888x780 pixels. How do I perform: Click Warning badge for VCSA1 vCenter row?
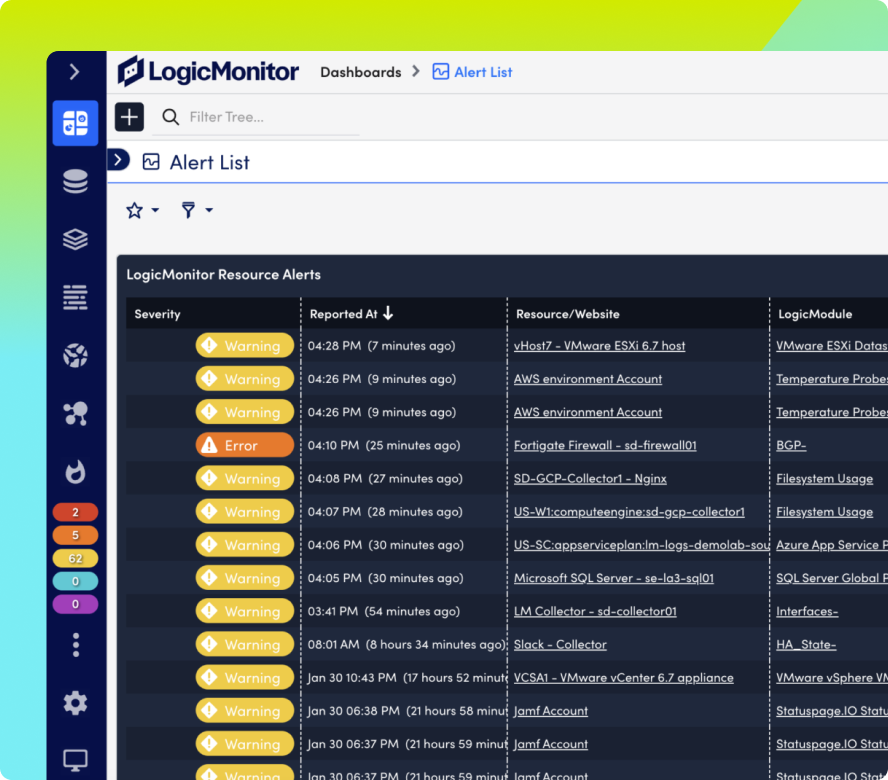pos(245,677)
